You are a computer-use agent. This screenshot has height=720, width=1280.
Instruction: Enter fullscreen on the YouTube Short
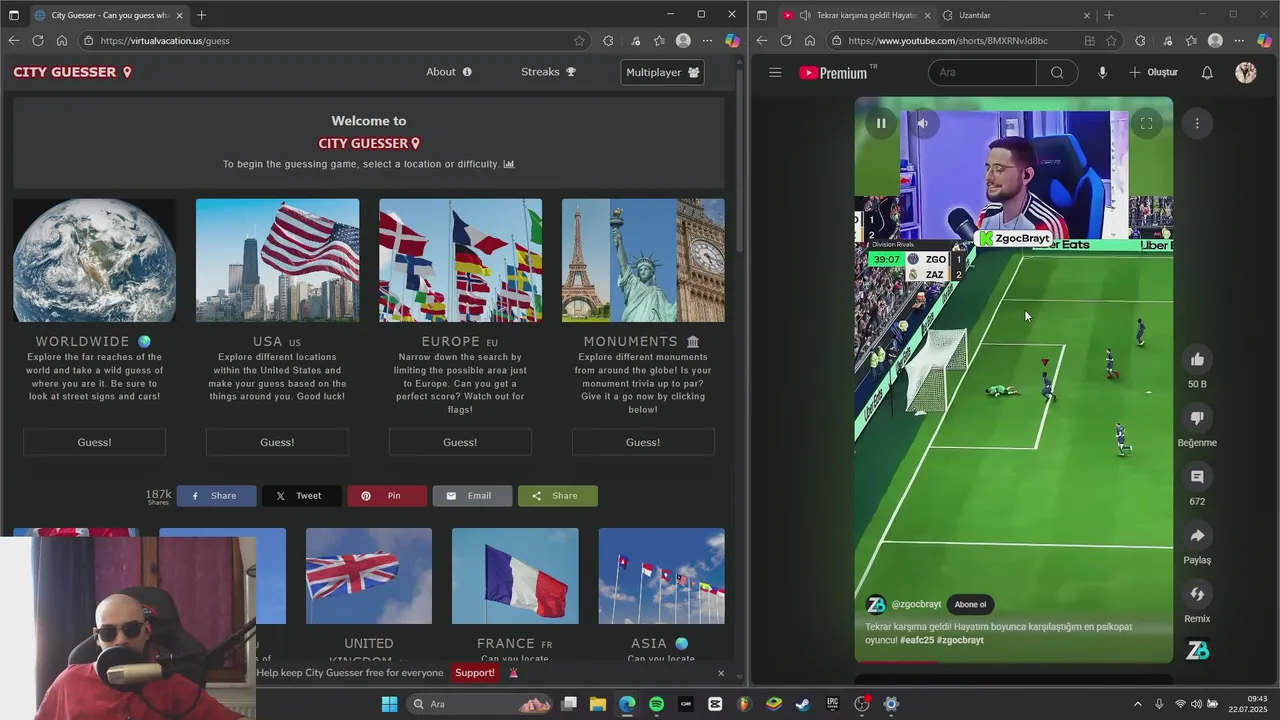click(1147, 124)
